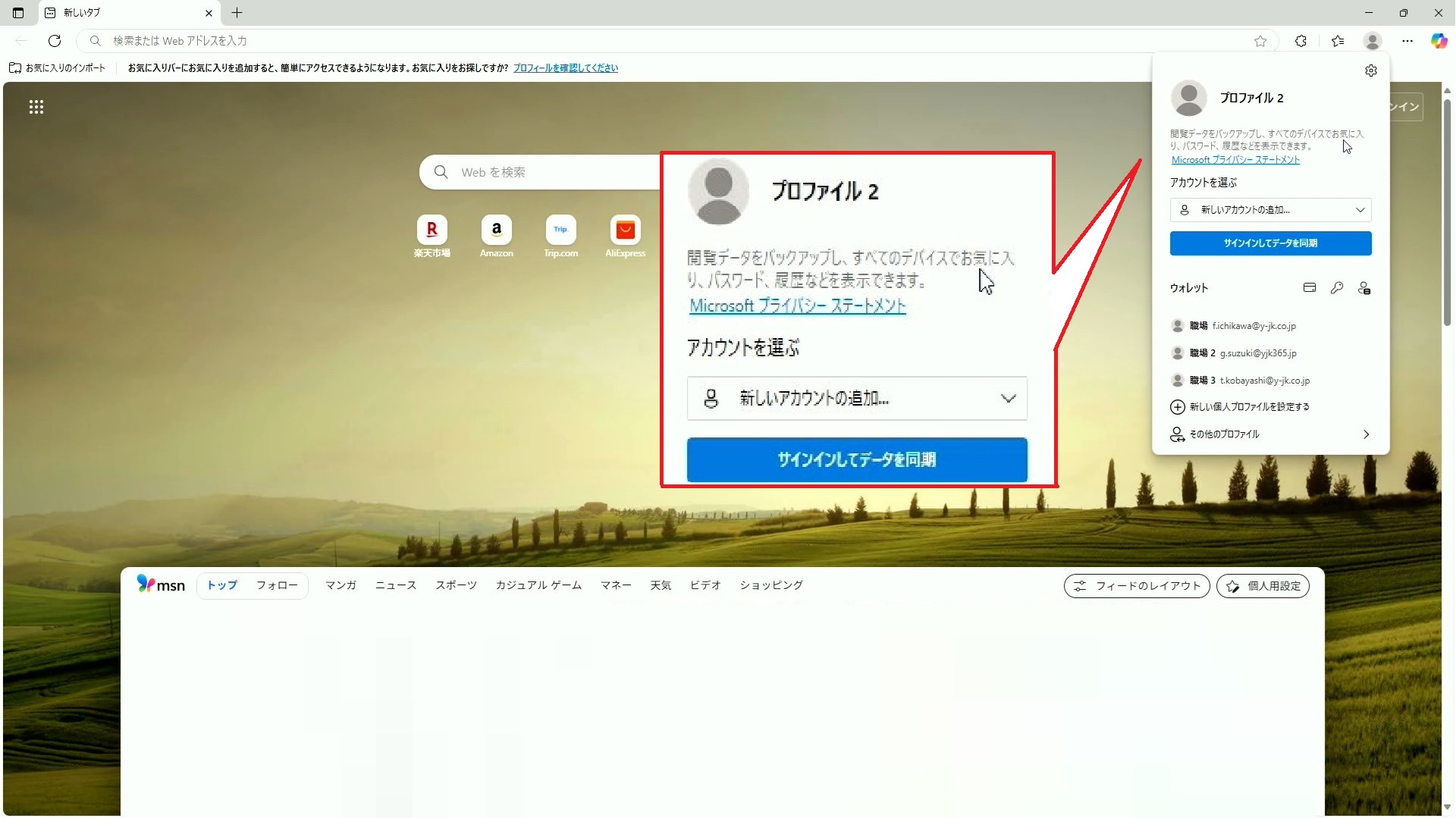
Task: Expand the 新しいアカウントの追加 dropdown
Action: [1270, 210]
